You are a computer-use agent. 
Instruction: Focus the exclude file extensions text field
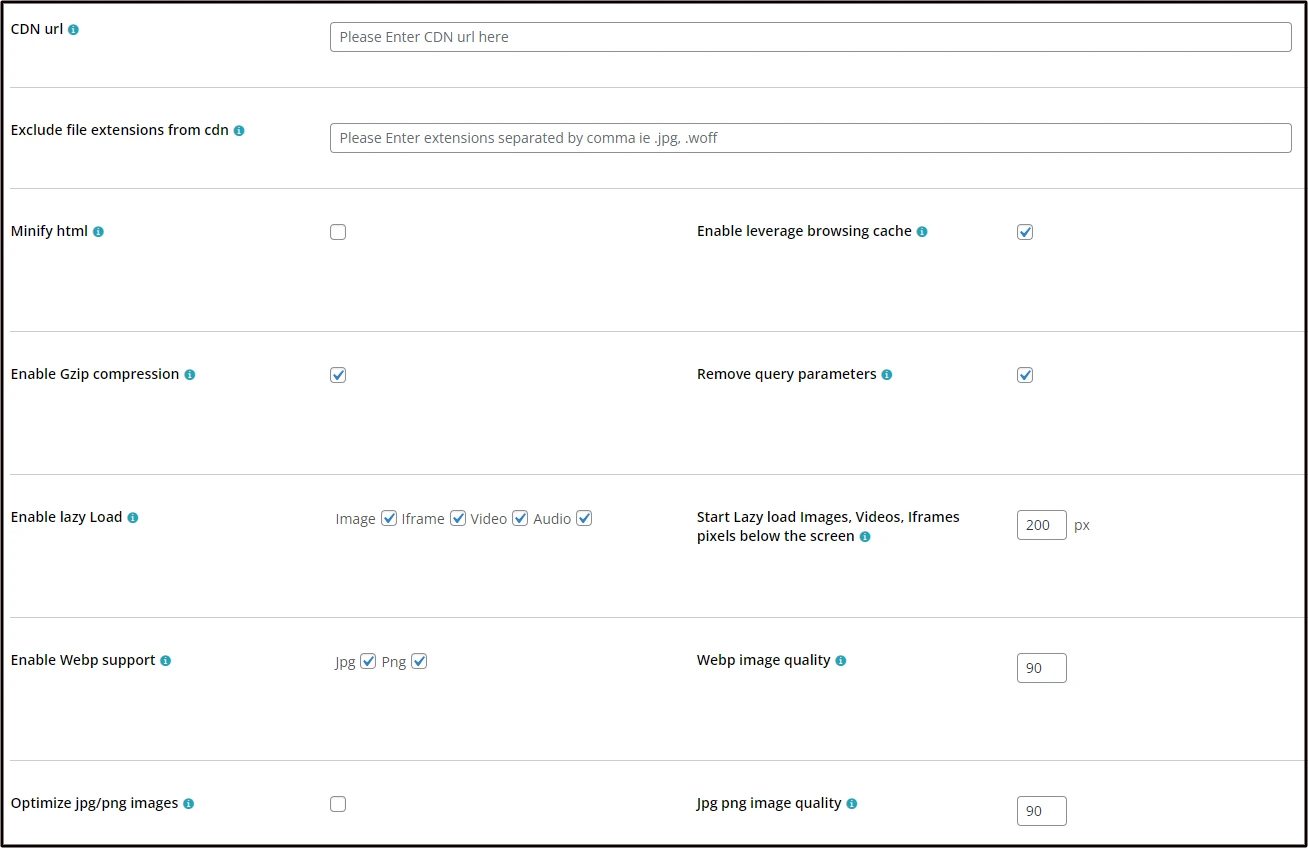point(810,138)
